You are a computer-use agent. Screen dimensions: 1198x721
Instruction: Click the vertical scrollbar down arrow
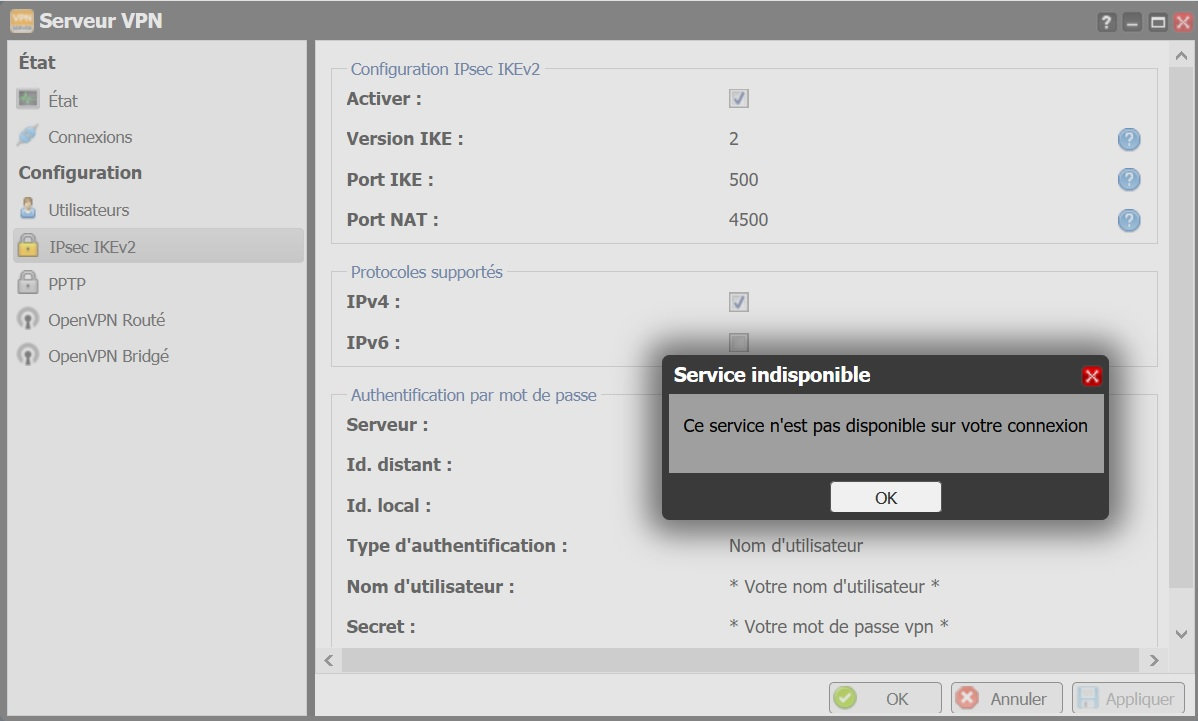coord(1181,634)
